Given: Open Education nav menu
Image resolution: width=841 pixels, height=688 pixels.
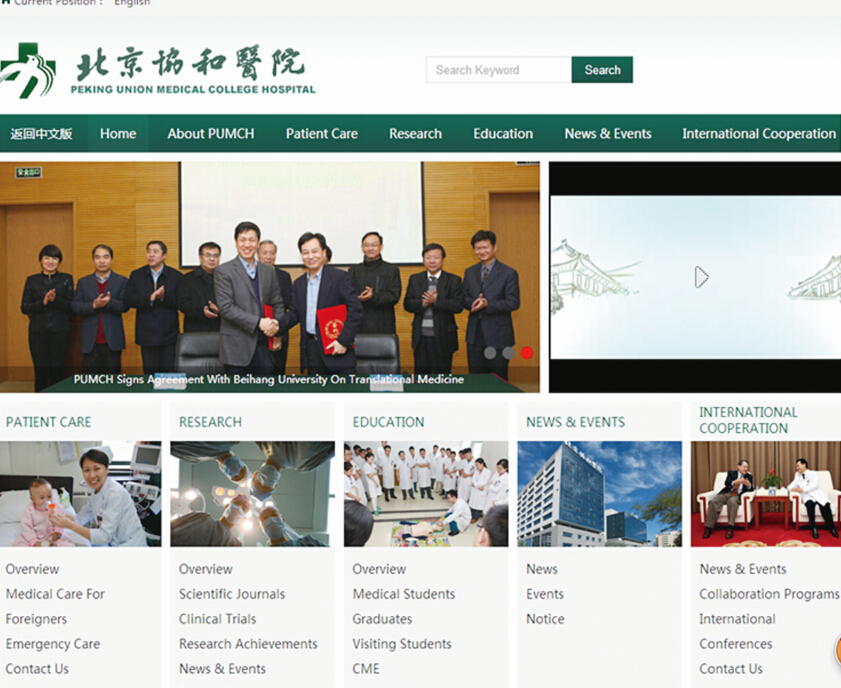Looking at the screenshot, I should pos(503,134).
